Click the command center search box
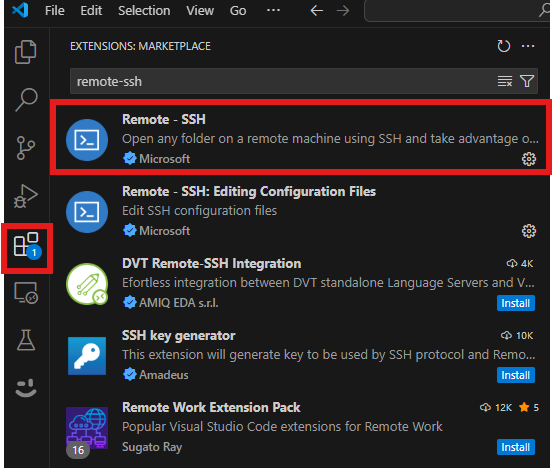The height and width of the screenshot is (468, 553). (x=457, y=11)
